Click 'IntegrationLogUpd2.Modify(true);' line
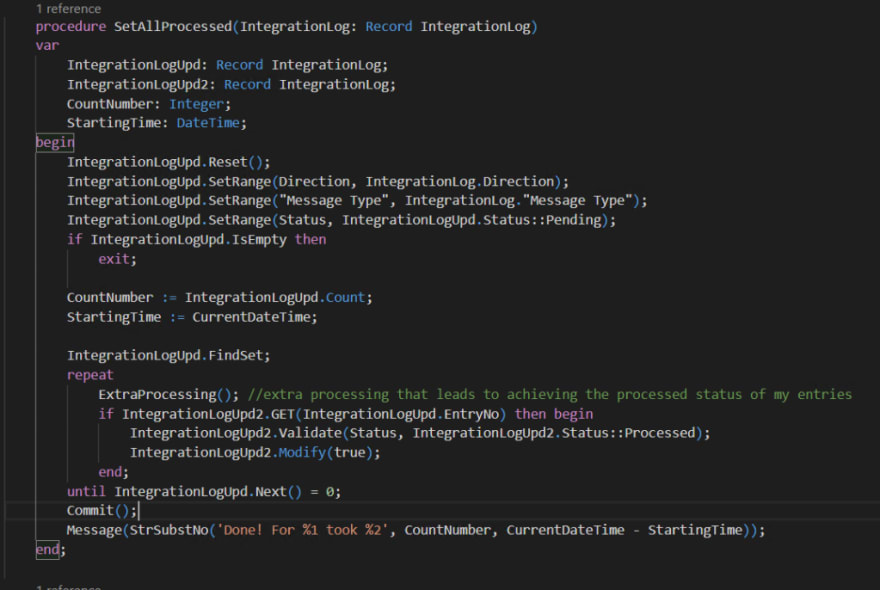This screenshot has height=590, width=880. pyautogui.click(x=255, y=452)
